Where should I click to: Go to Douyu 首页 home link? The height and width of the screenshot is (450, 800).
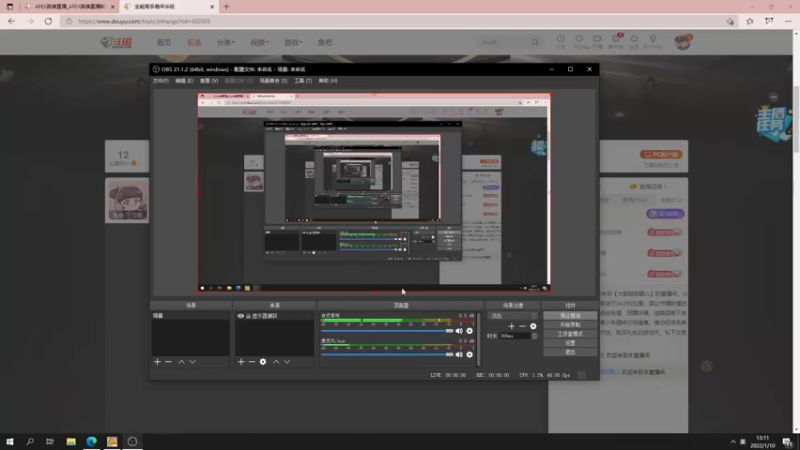click(x=164, y=42)
